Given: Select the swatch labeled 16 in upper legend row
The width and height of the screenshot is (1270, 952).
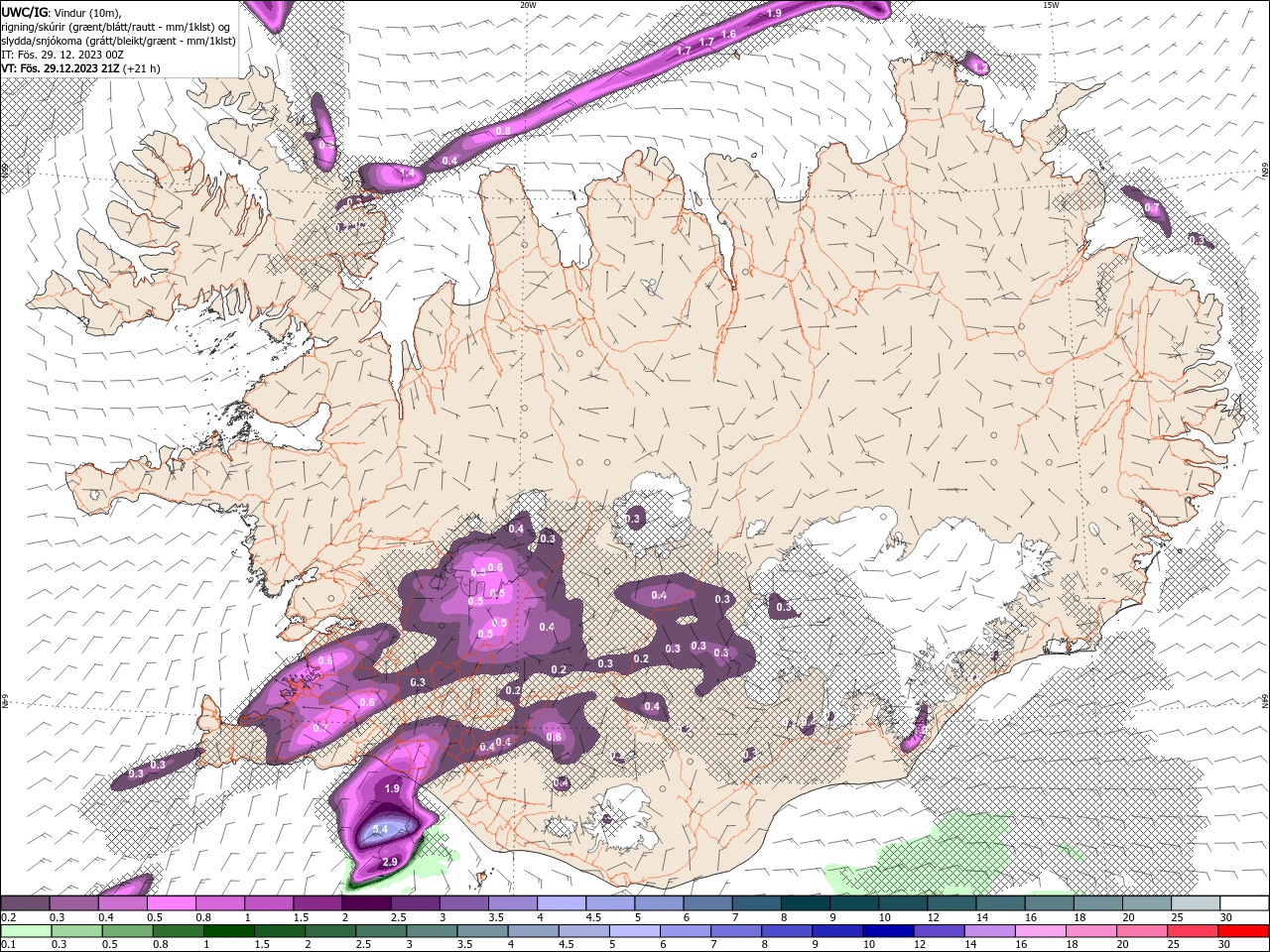Looking at the screenshot, I should click(1050, 903).
